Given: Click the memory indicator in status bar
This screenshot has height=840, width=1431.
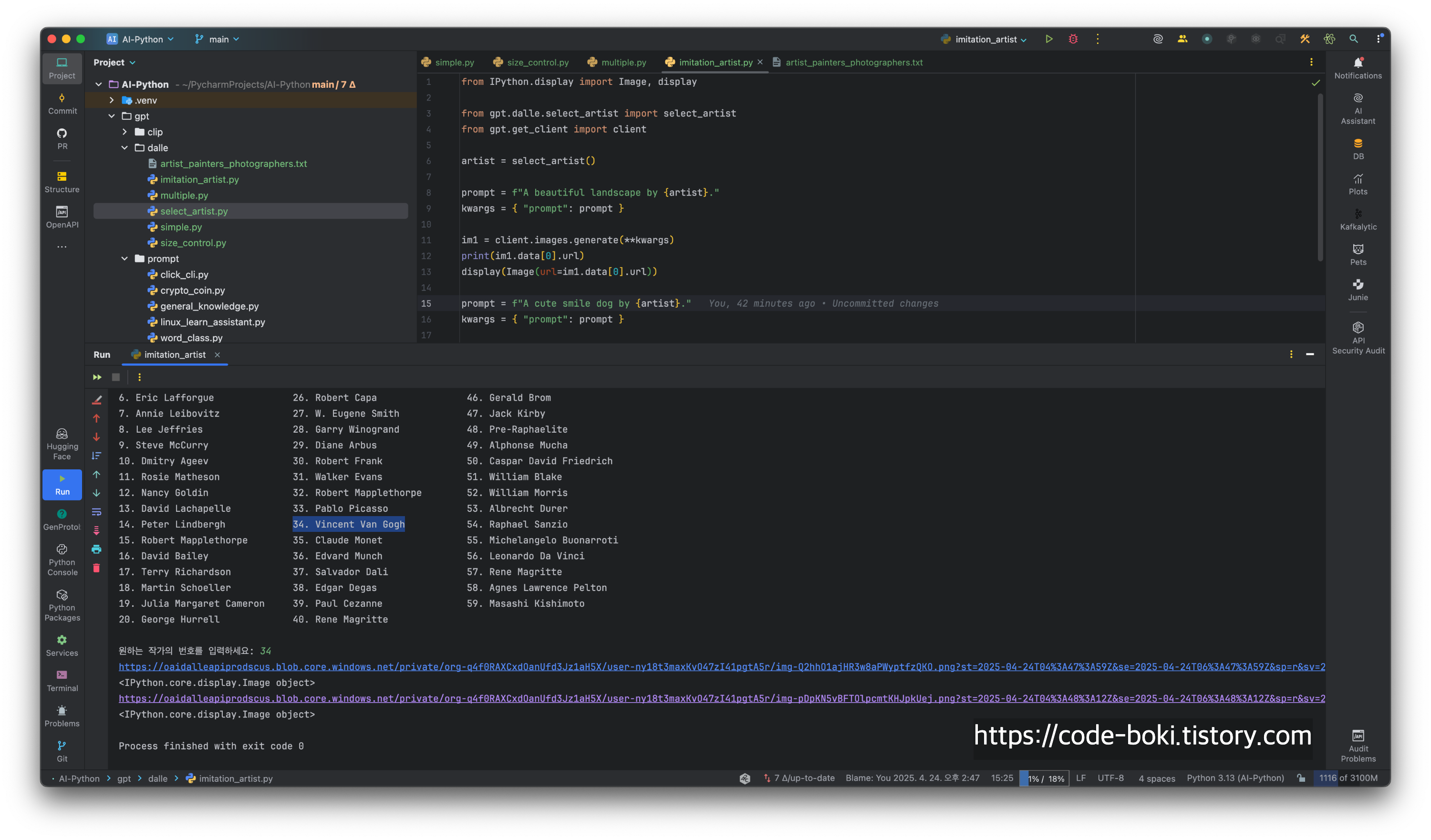Looking at the screenshot, I should pos(1348,778).
